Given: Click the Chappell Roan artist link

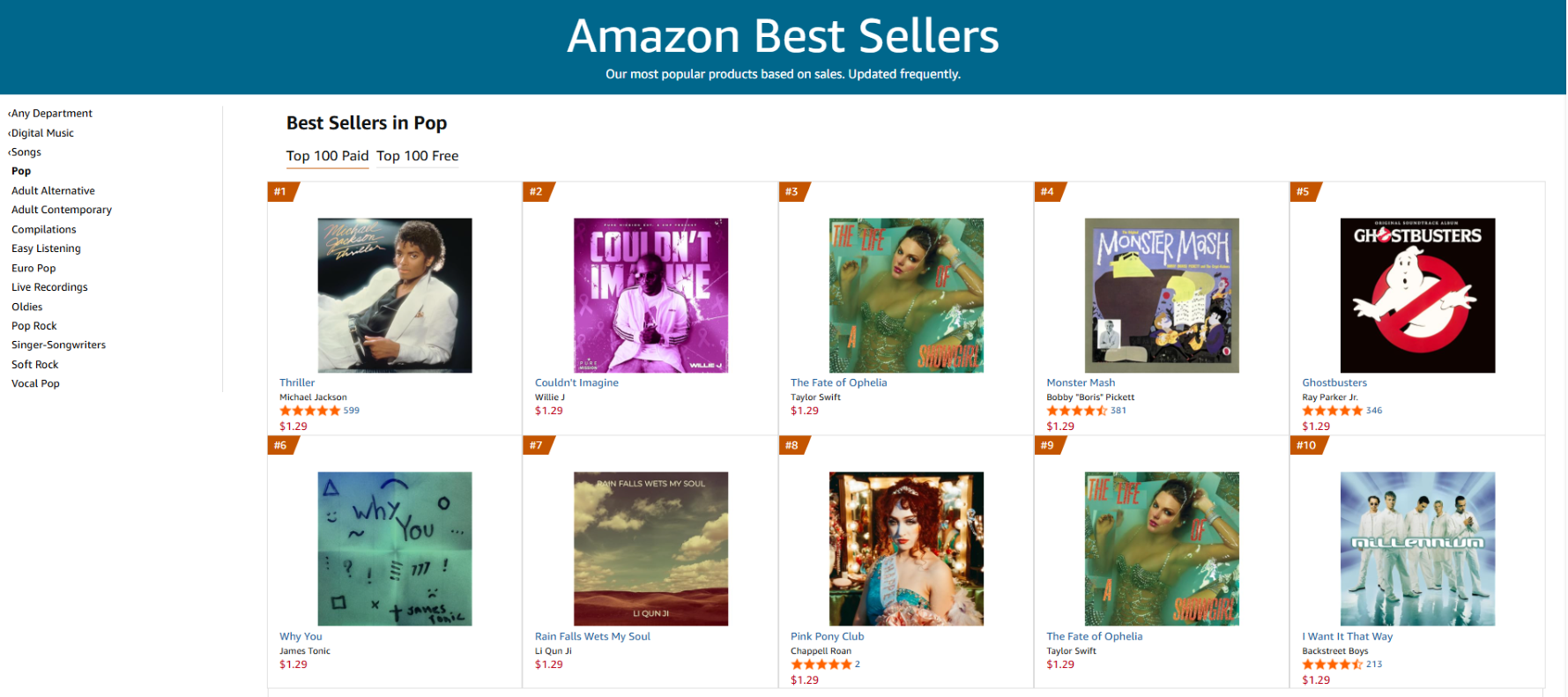Looking at the screenshot, I should (821, 651).
